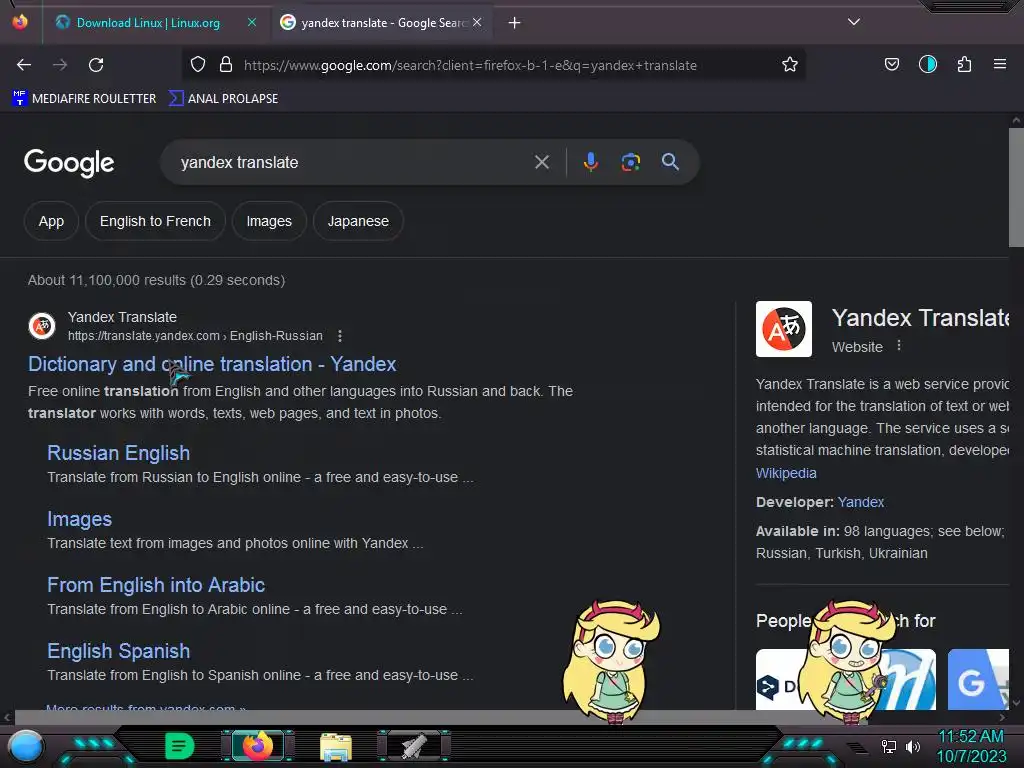Open the volume speaker tray icon
Image resolution: width=1024 pixels, height=768 pixels.
click(912, 746)
